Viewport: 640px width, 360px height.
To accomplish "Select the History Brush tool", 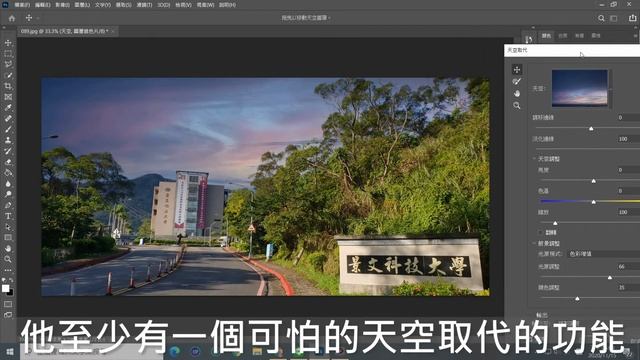I will tap(8, 151).
